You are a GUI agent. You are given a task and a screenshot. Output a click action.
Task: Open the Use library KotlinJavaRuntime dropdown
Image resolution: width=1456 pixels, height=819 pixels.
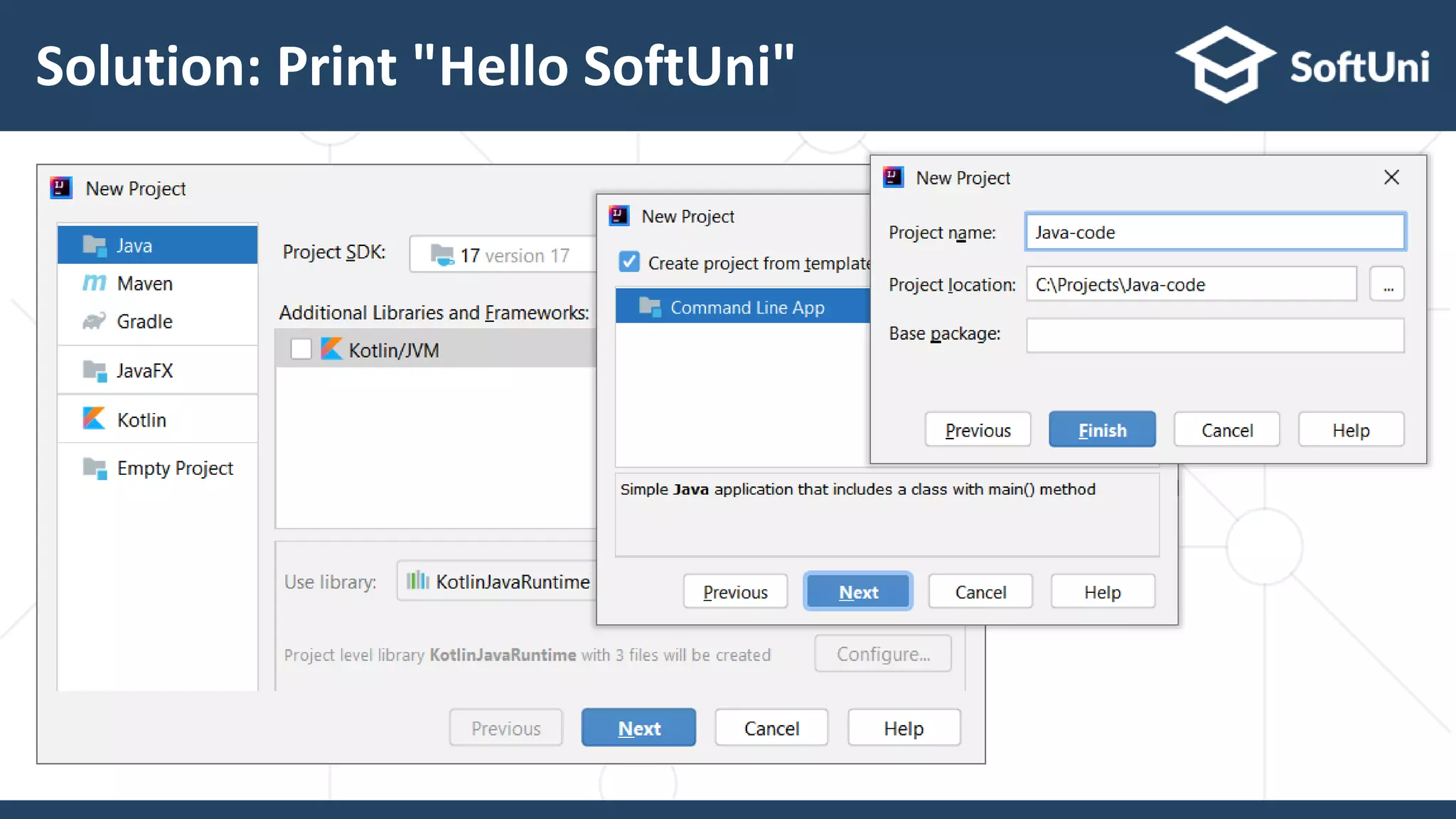(x=498, y=581)
